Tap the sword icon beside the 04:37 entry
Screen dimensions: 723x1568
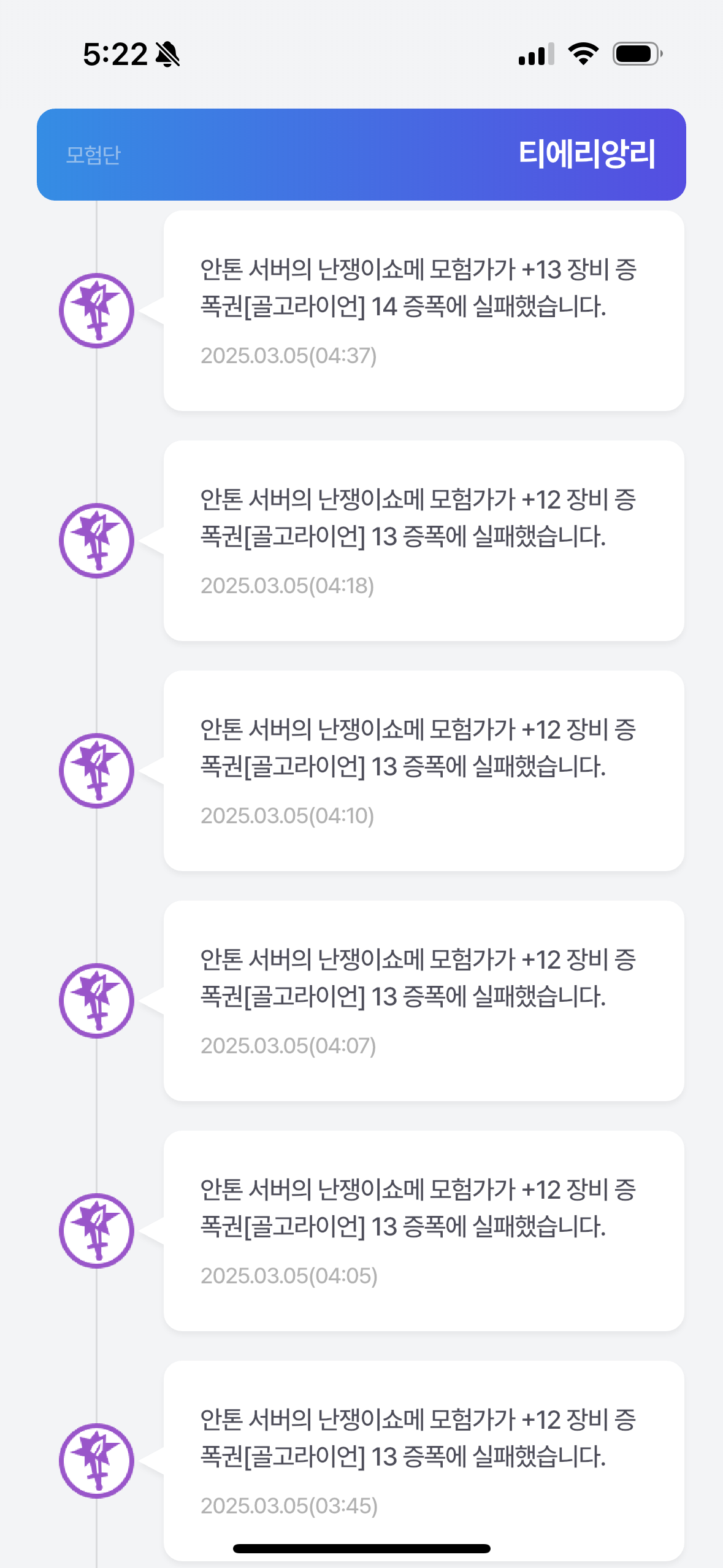96,310
